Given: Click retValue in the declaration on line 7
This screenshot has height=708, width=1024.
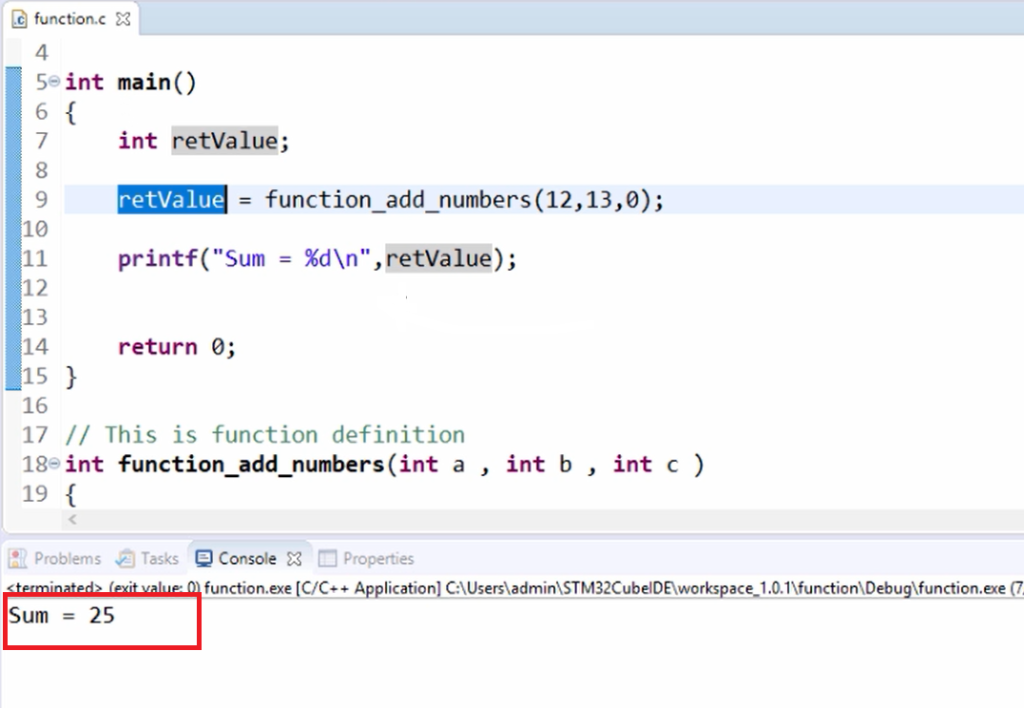Looking at the screenshot, I should coord(225,140).
